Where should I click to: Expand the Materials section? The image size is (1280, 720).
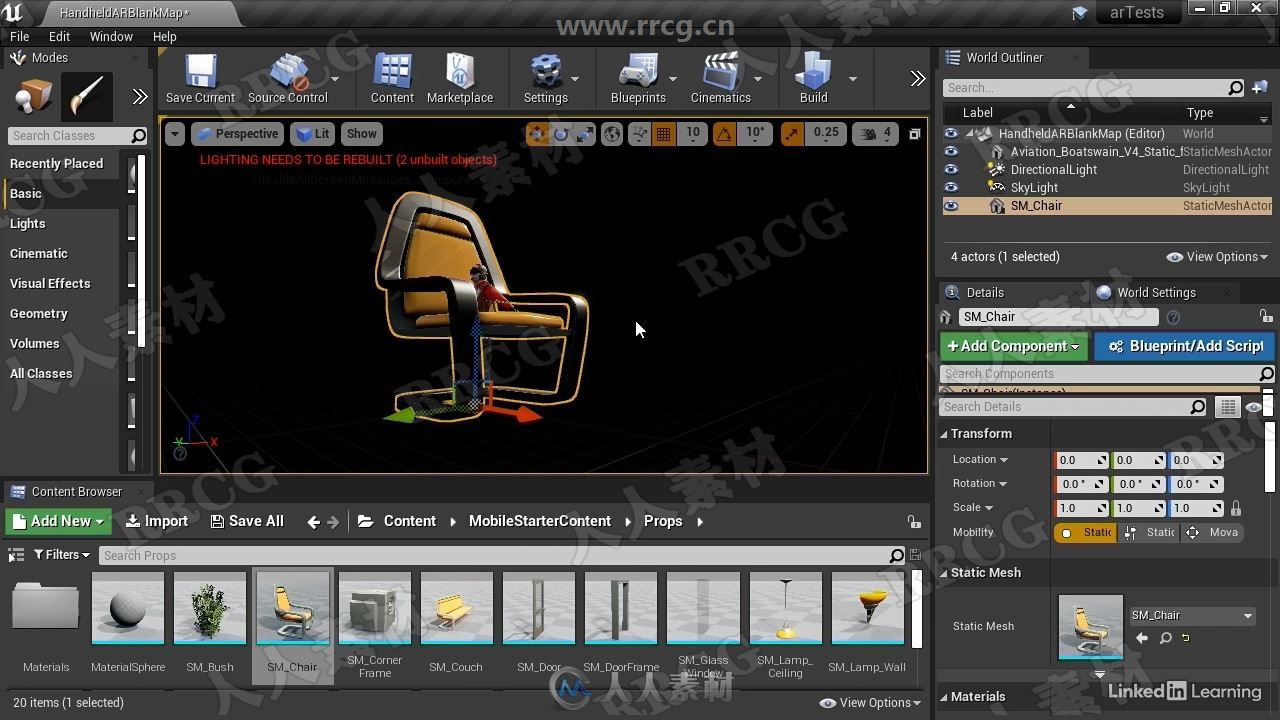(943, 697)
